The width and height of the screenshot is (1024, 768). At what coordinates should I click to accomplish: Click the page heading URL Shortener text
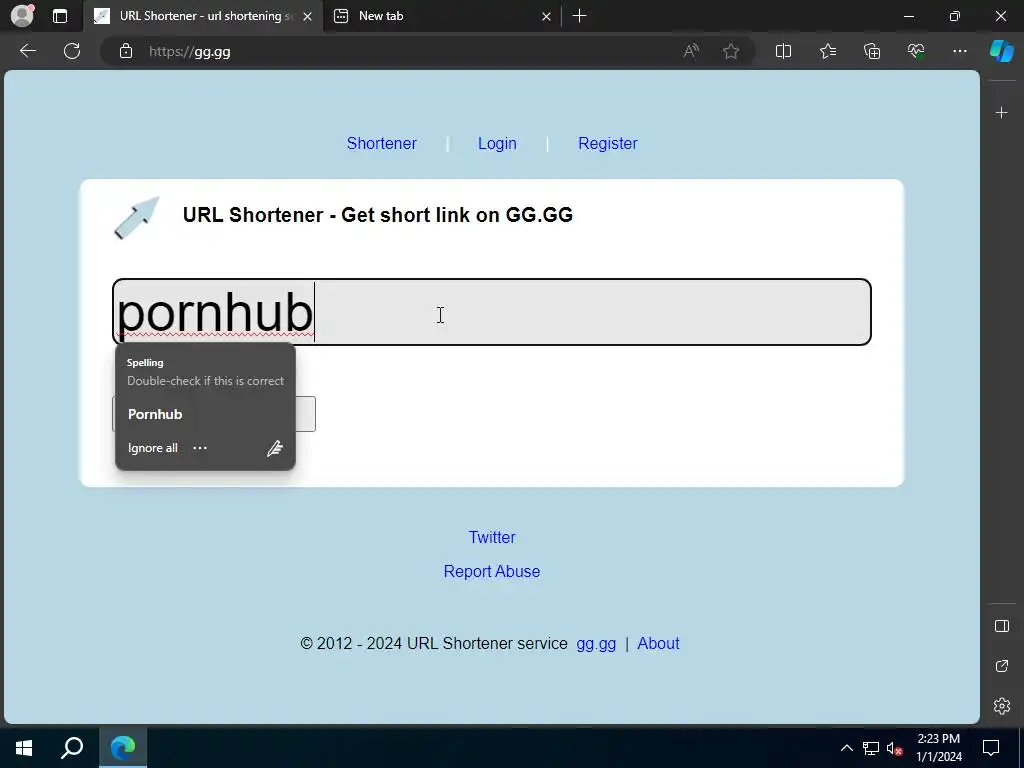point(377,215)
